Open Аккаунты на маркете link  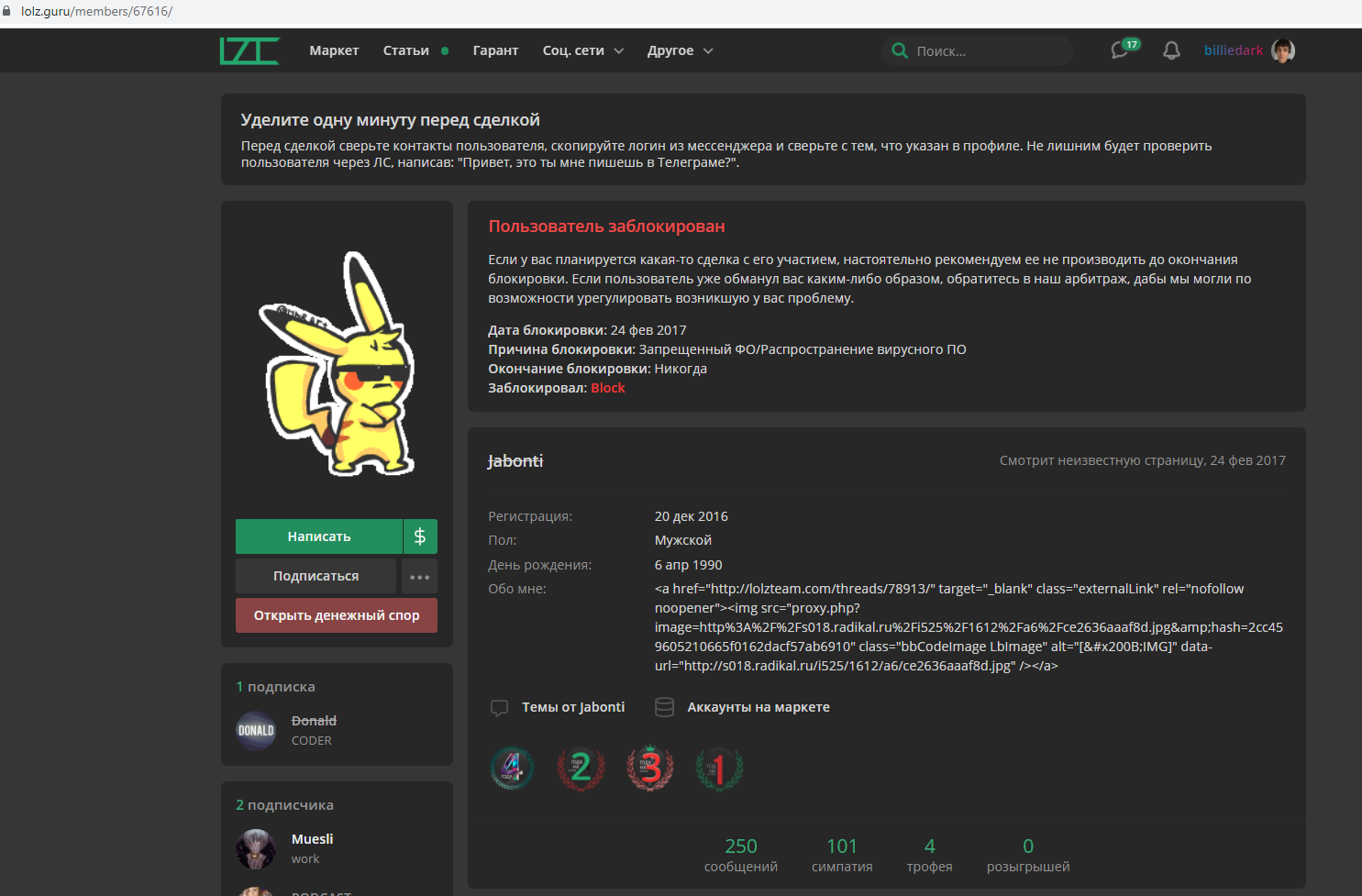click(759, 707)
